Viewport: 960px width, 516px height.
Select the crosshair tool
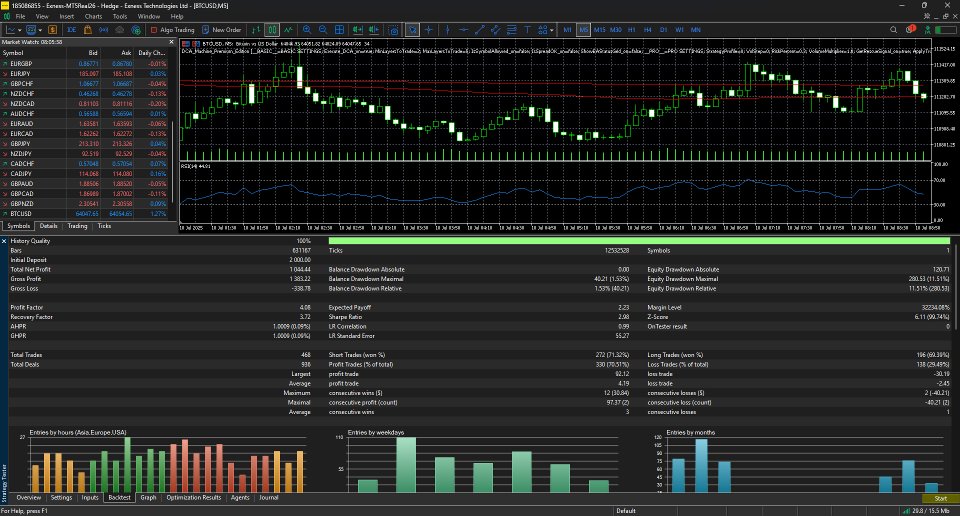(x=429, y=29)
